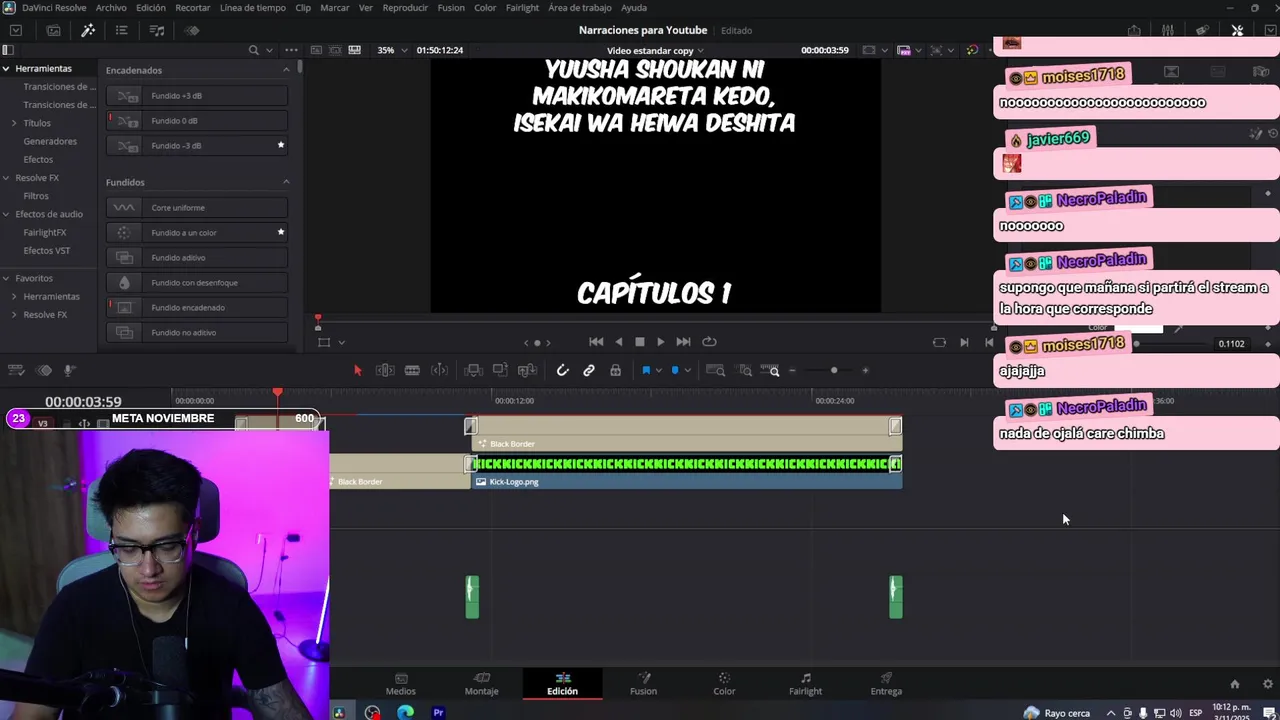Select Fundido con desenfoque transition
The image size is (1280, 720).
[197, 282]
